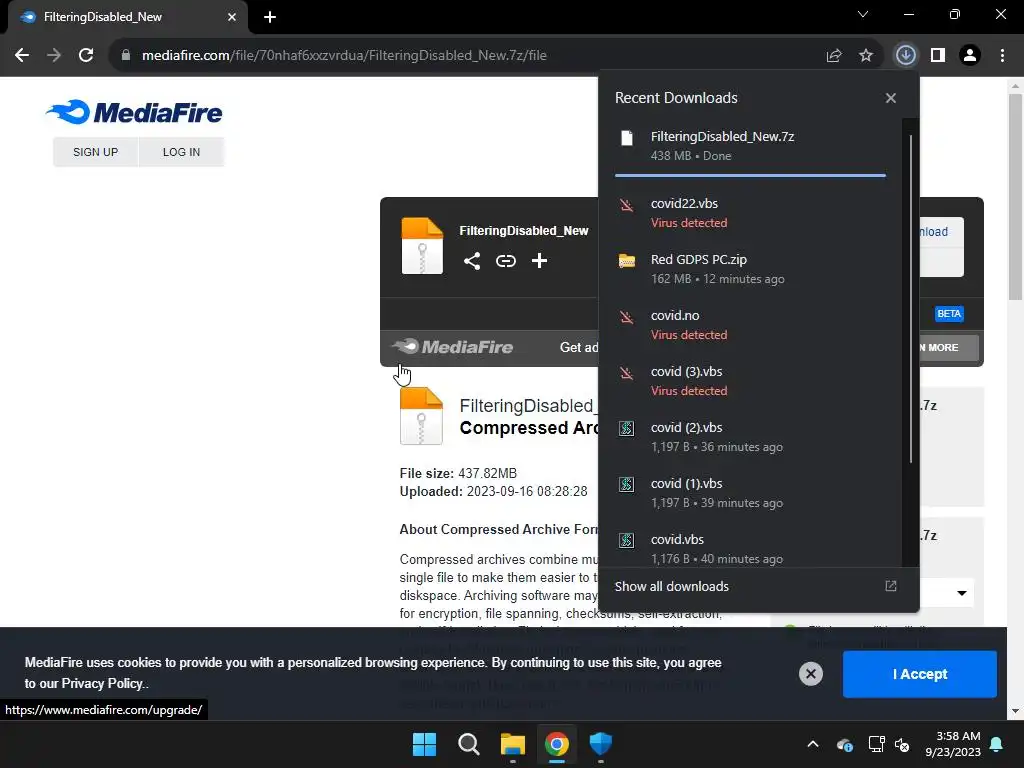Close the FilteringDisabled_New tab
The width and height of the screenshot is (1024, 768).
(x=232, y=17)
